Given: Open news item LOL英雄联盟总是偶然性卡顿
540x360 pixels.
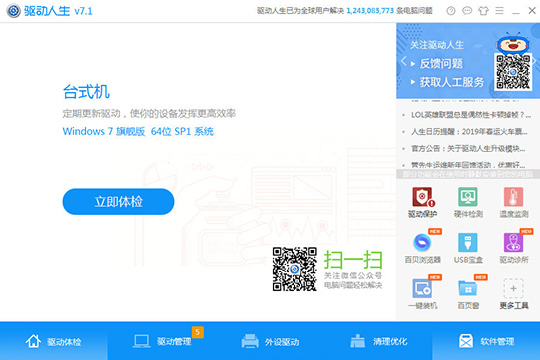Looking at the screenshot, I should (471, 115).
